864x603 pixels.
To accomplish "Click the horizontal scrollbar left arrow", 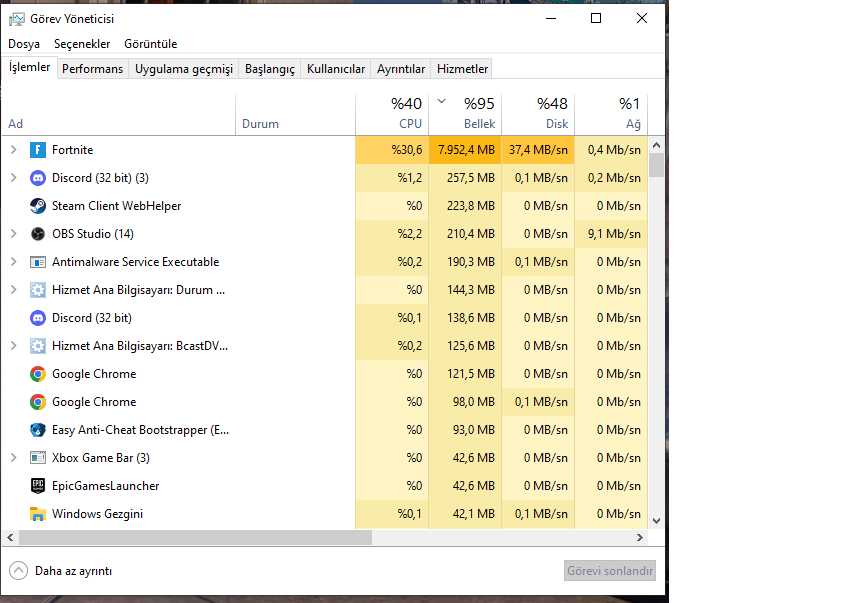I will click(x=10, y=537).
